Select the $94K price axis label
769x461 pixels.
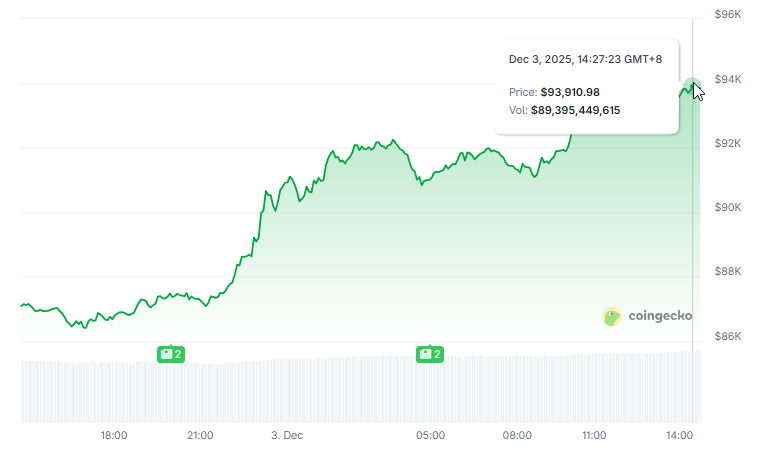727,79
